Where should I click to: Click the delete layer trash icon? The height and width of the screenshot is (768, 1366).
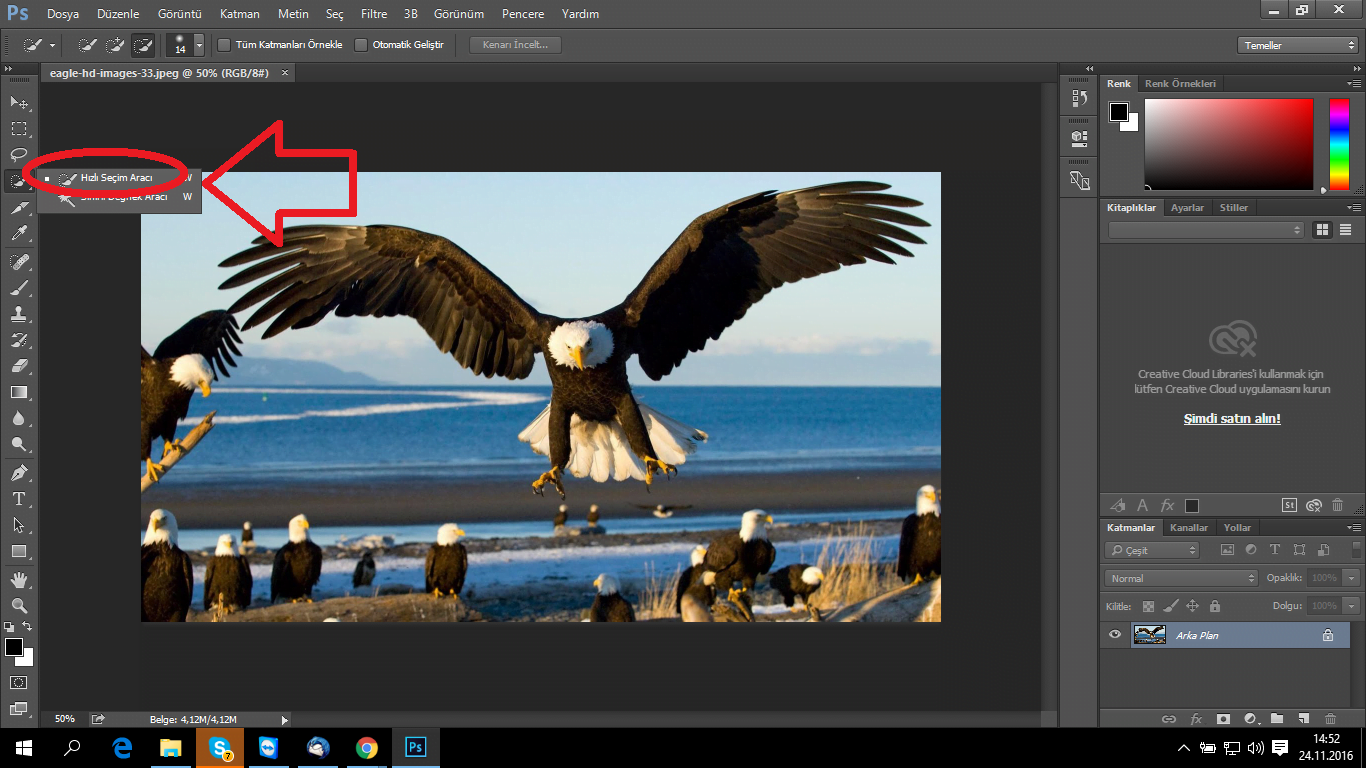pos(1330,718)
